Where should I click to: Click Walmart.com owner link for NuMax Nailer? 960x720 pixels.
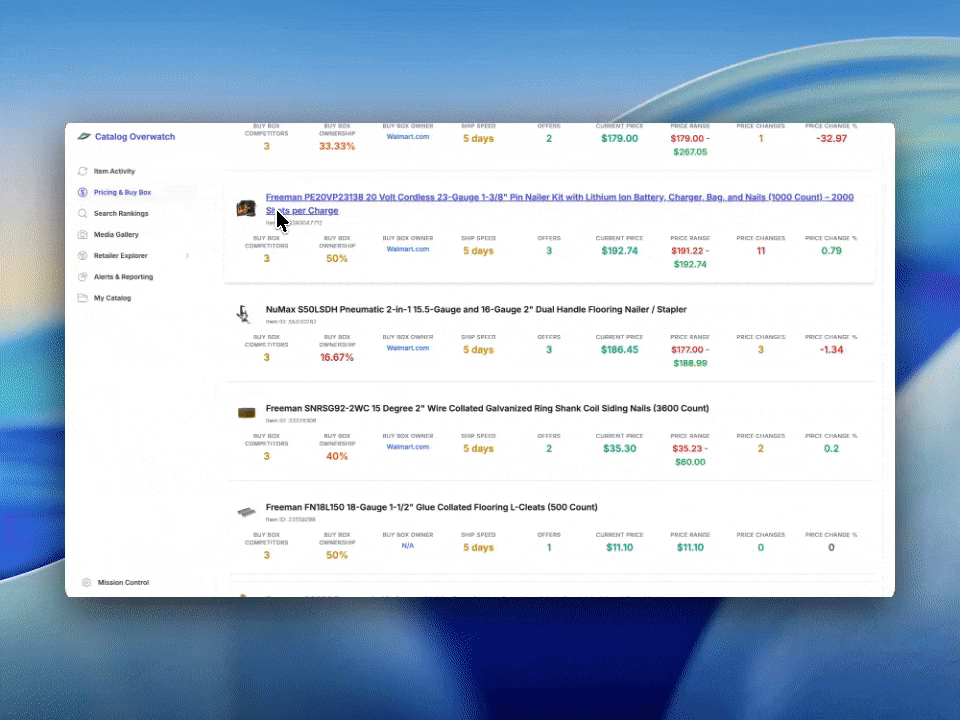tap(408, 348)
